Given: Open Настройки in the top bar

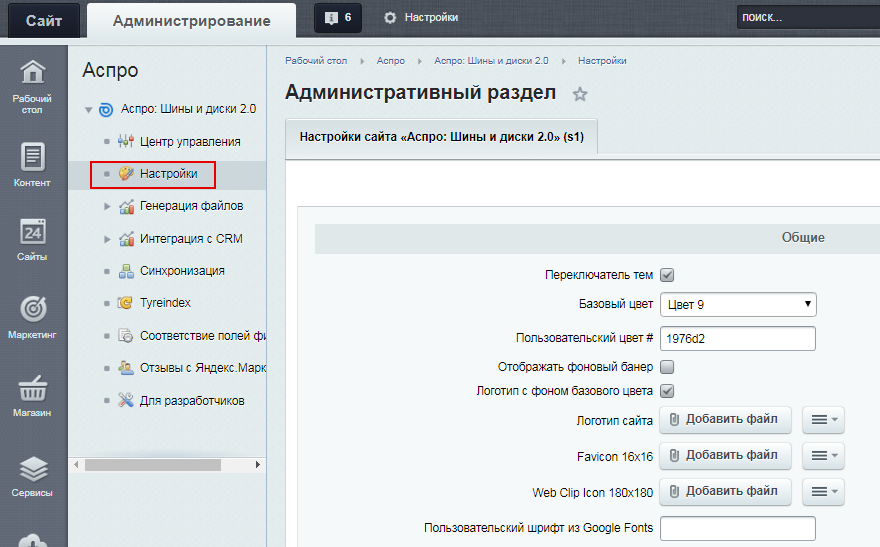Looking at the screenshot, I should pos(431,18).
